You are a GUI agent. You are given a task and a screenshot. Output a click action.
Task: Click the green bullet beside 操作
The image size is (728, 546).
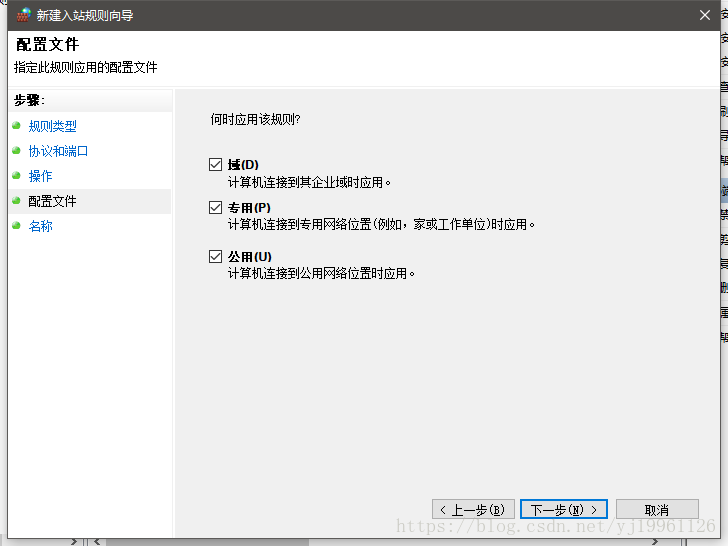click(x=16, y=176)
